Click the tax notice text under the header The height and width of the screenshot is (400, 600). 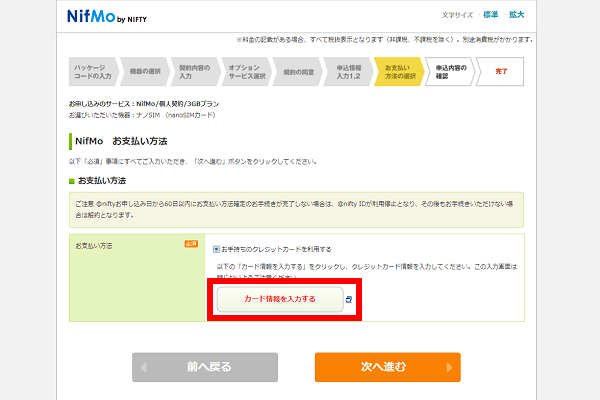pos(384,39)
